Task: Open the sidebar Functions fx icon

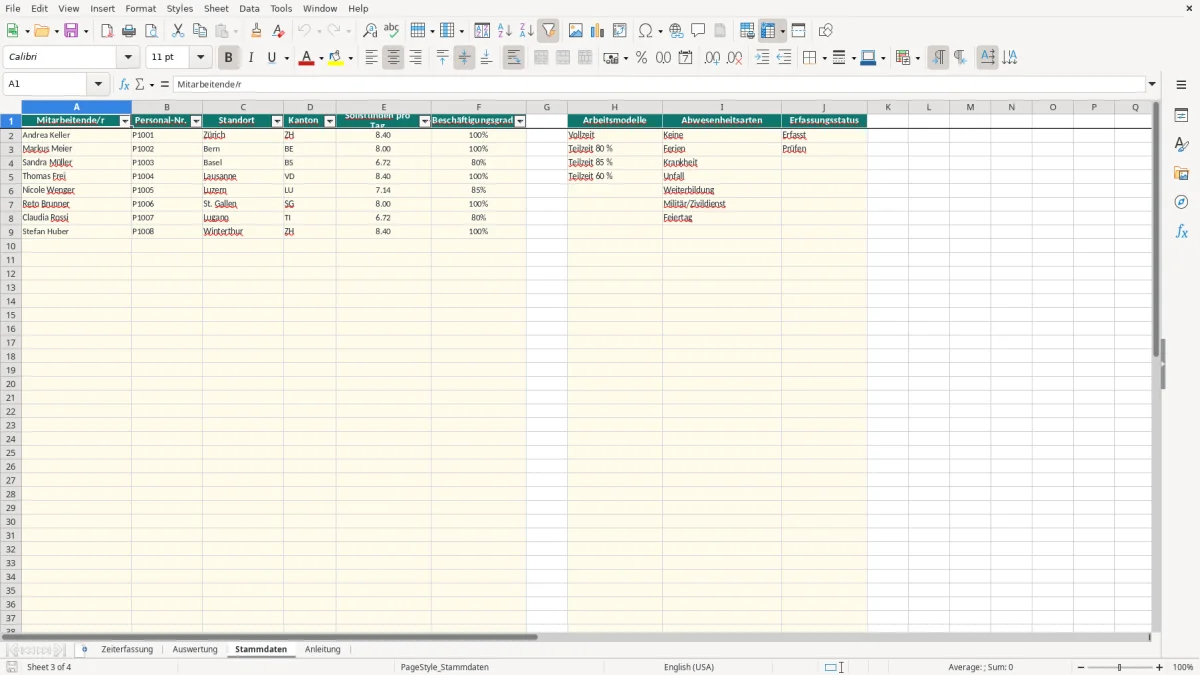Action: point(1181,232)
